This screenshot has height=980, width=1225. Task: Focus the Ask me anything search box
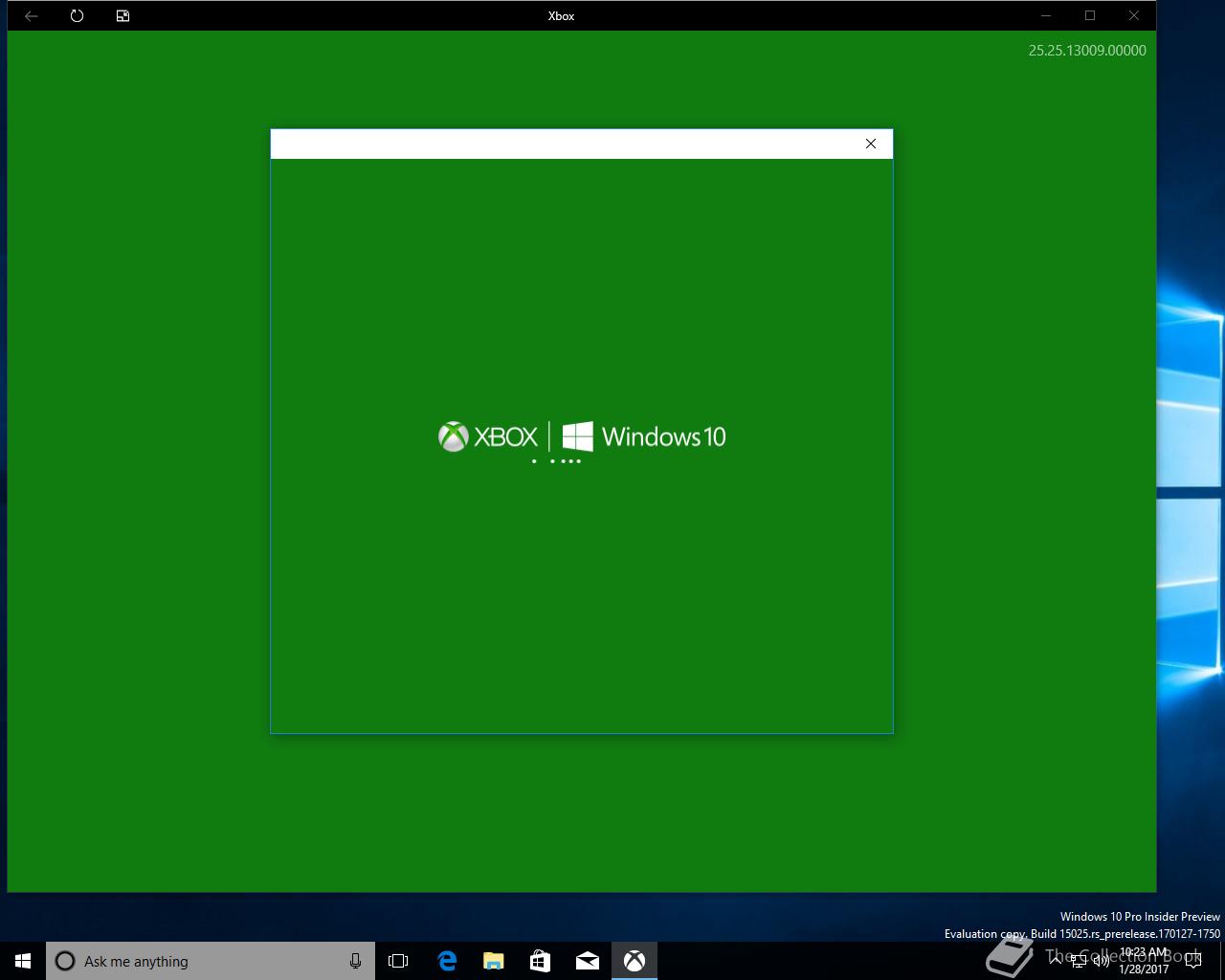pos(211,961)
